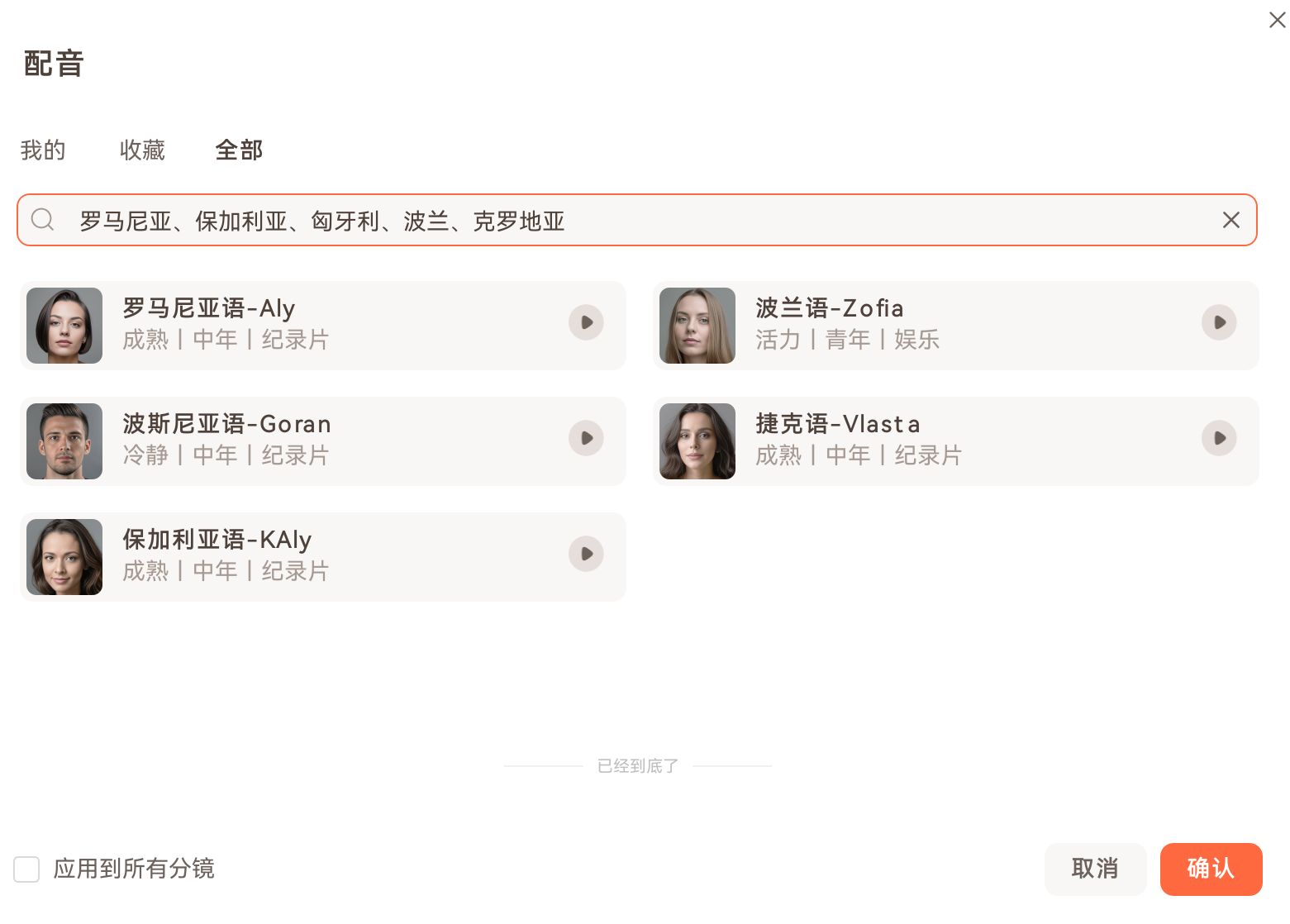Open the 收藏 tab
The height and width of the screenshot is (924, 1290).
[x=142, y=150]
